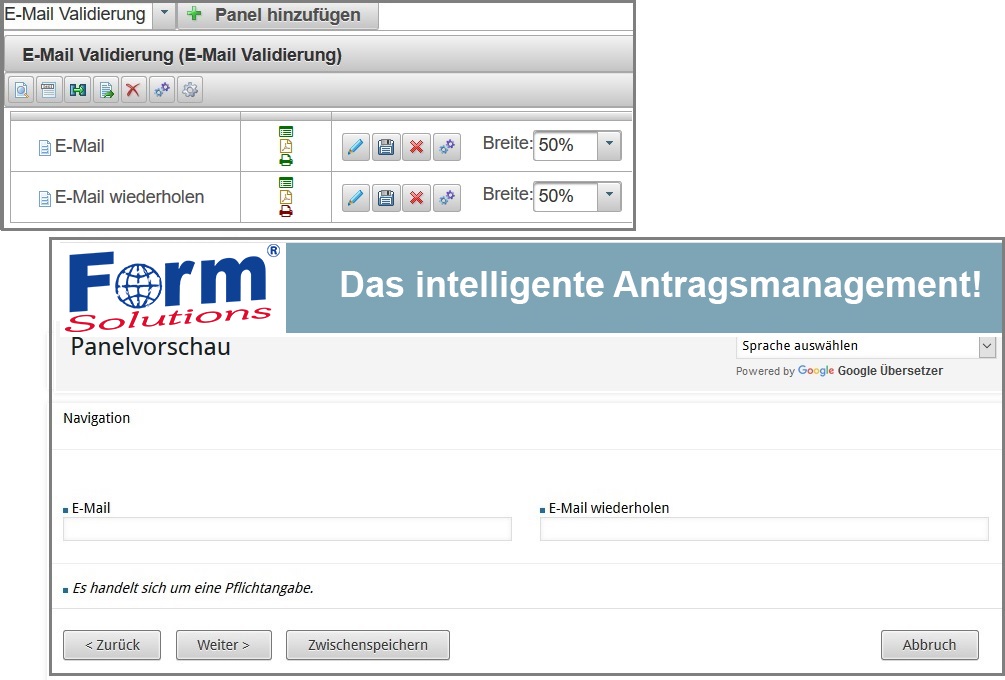
Task: Click the Zwischenspeichern button
Action: tap(367, 645)
